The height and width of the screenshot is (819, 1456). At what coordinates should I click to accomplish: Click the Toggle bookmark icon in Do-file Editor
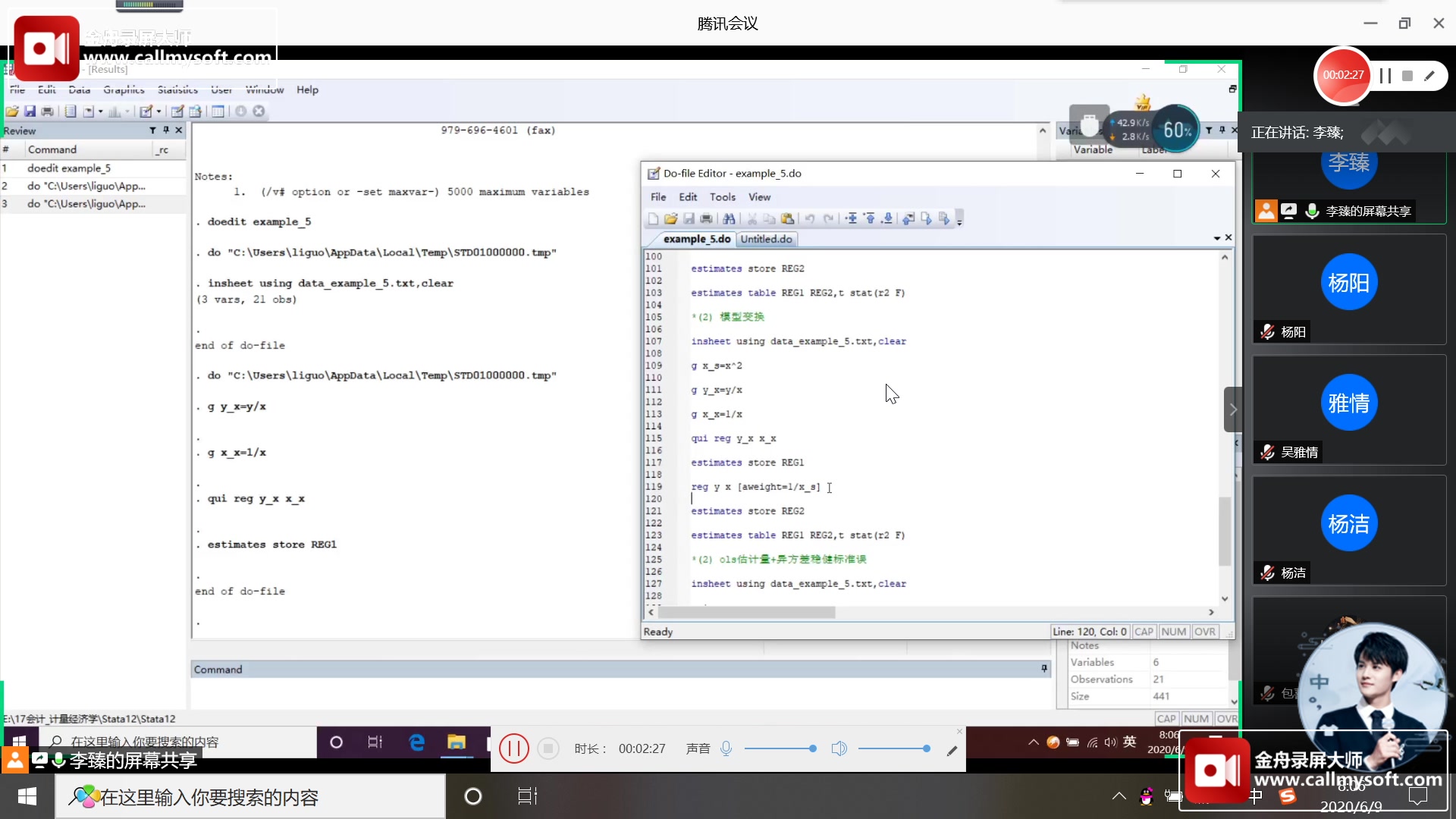852,219
